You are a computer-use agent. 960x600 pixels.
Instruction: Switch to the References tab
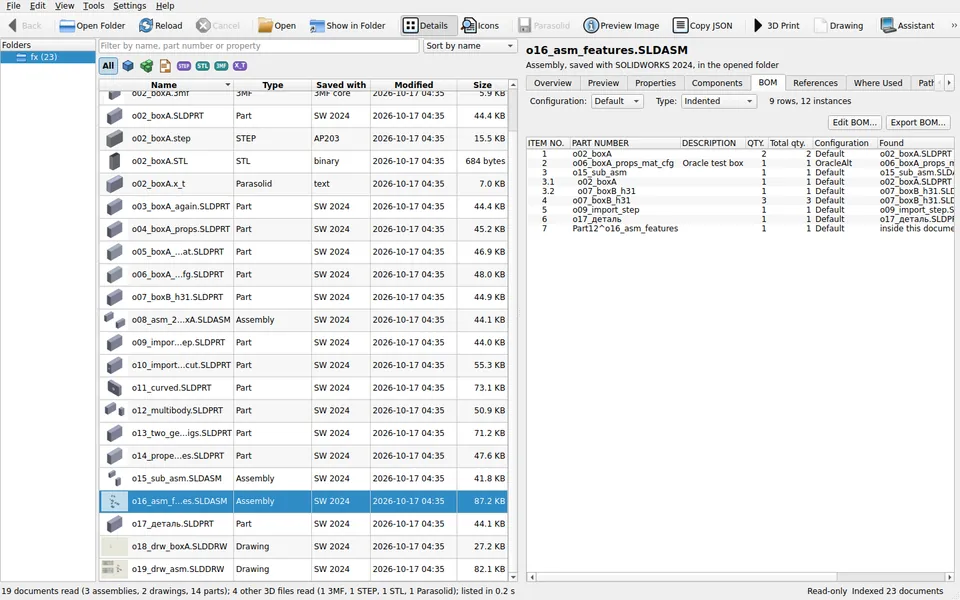(x=815, y=83)
